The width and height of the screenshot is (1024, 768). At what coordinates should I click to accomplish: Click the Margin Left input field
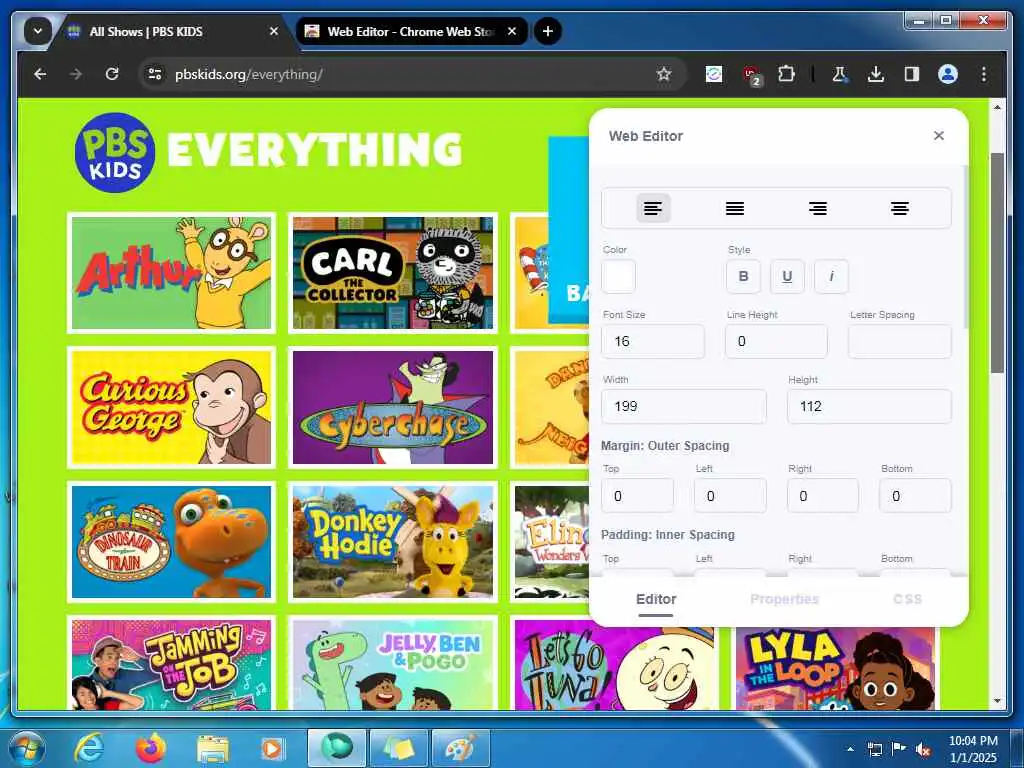tap(730, 496)
